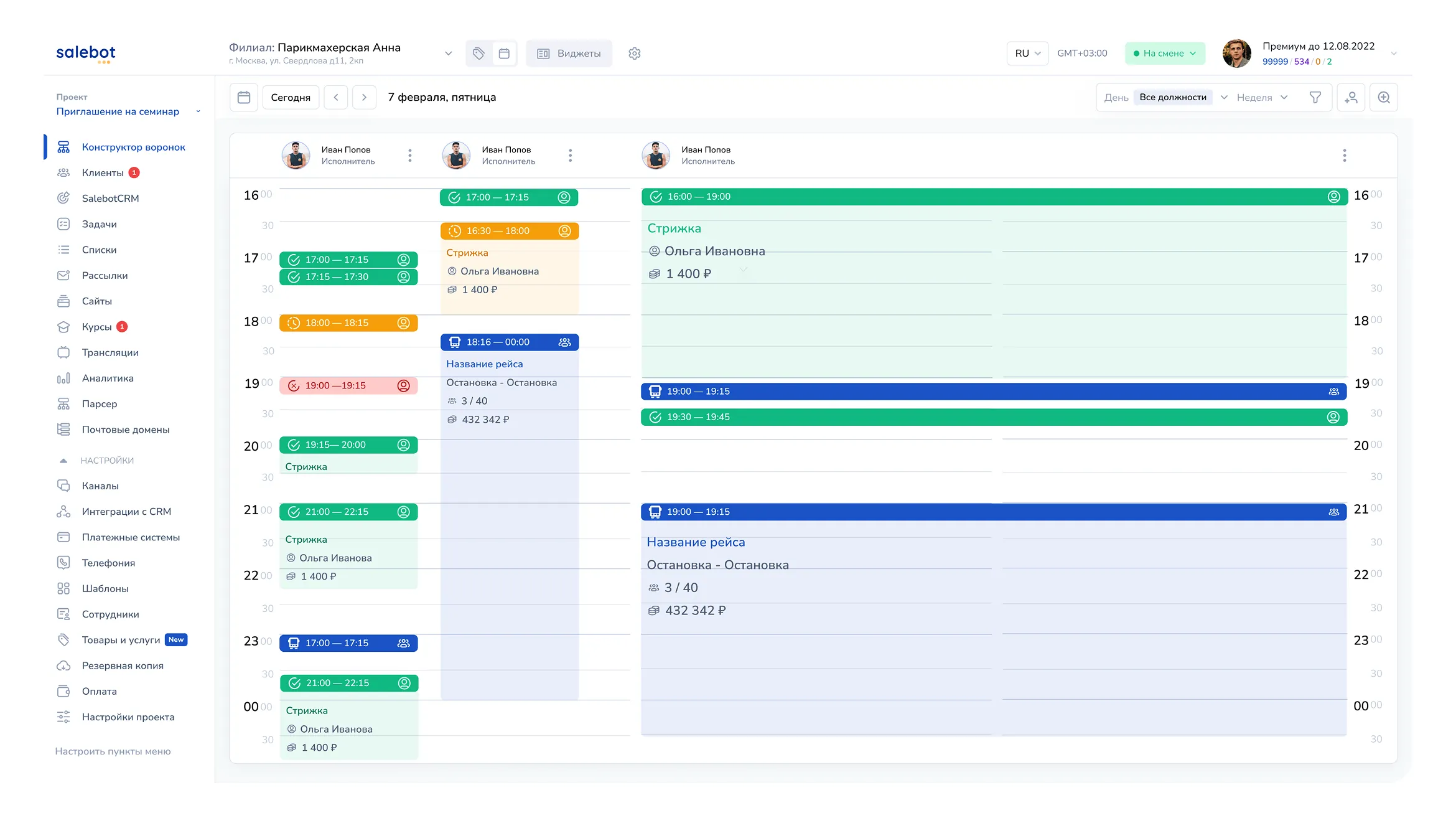
Task: Open Клиенты in the sidebar
Action: pyautogui.click(x=103, y=172)
